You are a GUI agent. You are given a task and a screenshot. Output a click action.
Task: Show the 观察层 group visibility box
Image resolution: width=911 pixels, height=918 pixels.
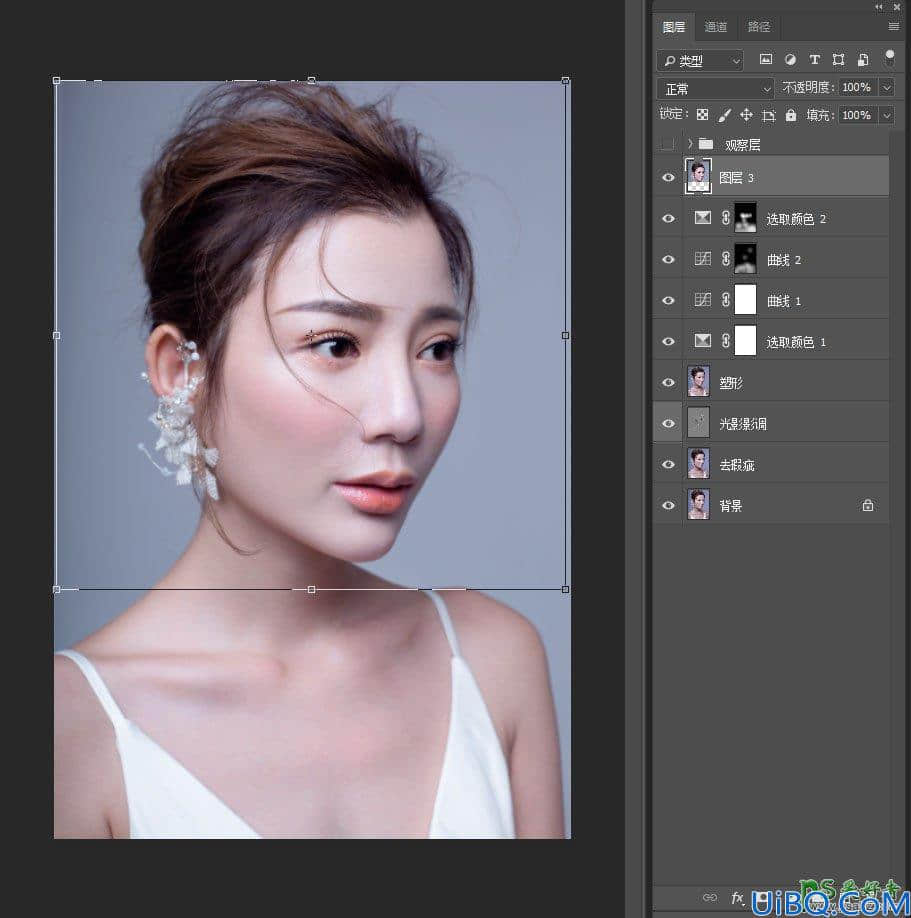[667, 143]
